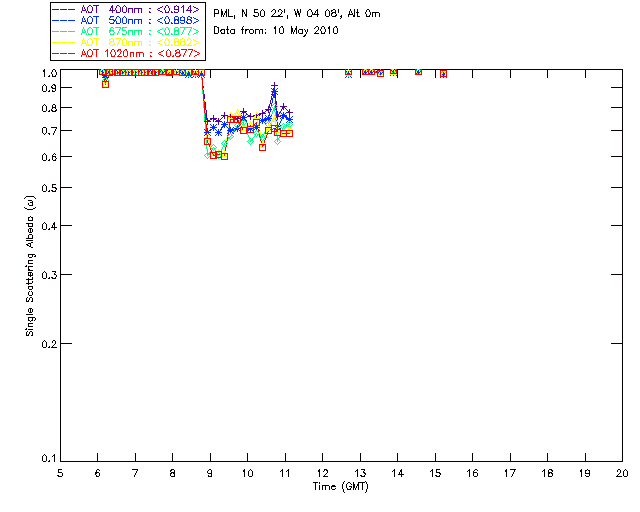Click the 0.5 y-axis tick label

pos(49,188)
